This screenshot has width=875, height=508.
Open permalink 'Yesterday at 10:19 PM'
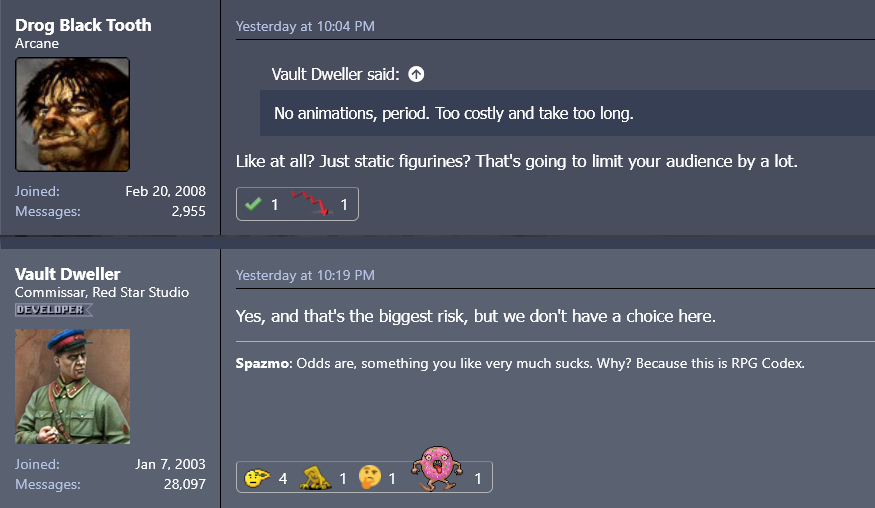pyautogui.click(x=305, y=275)
